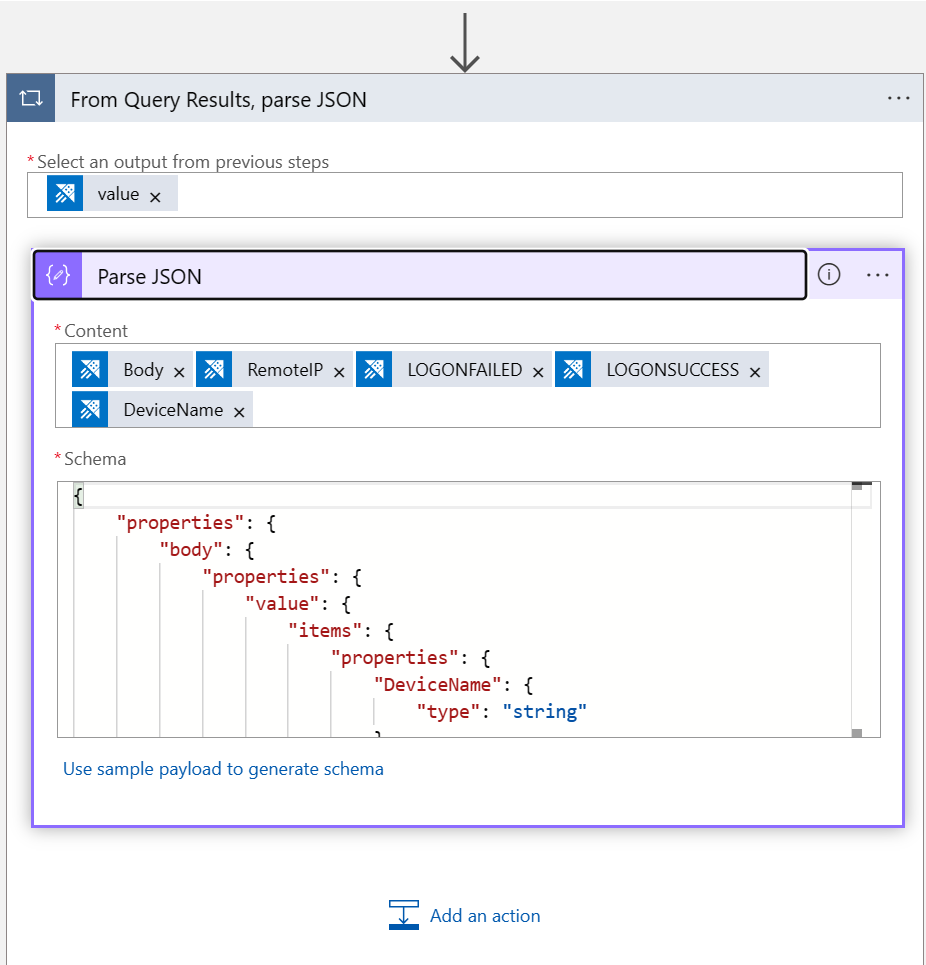Click the Add an action icon
The height and width of the screenshot is (965, 926).
(404, 915)
